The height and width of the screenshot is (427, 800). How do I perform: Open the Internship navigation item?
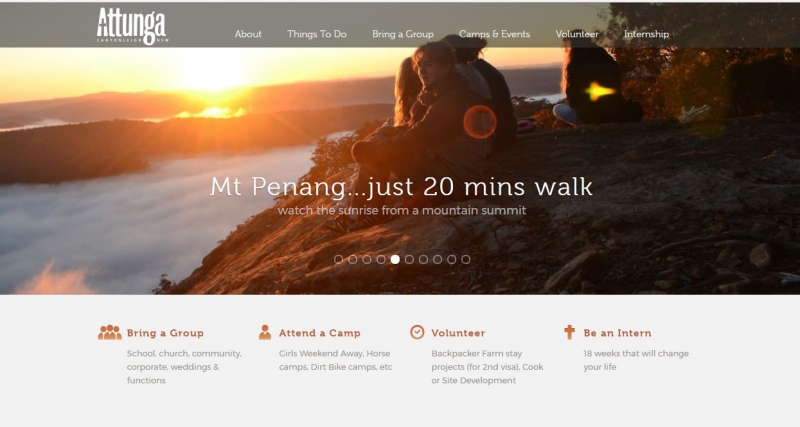pos(646,34)
